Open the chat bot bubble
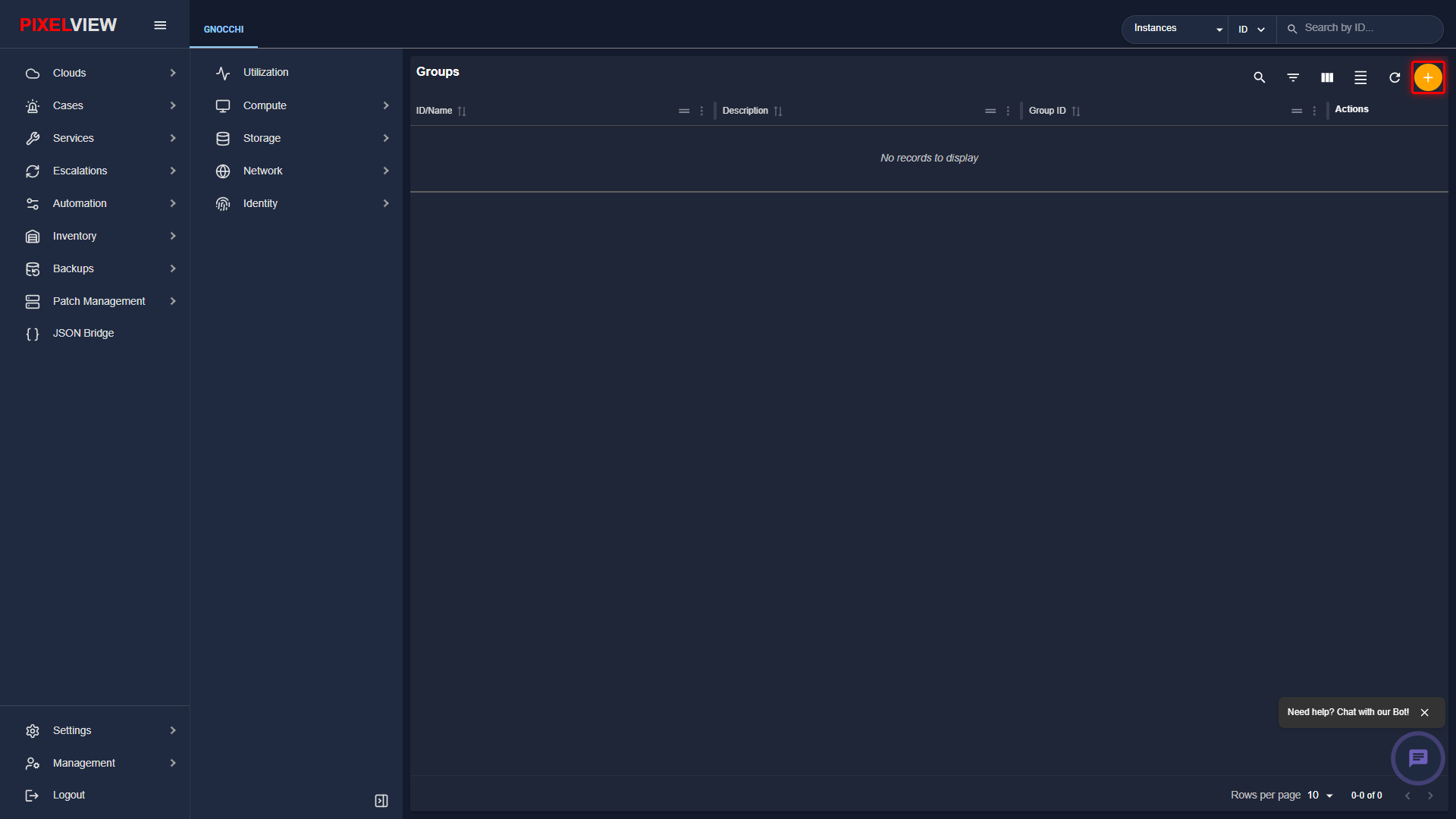Image resolution: width=1456 pixels, height=819 pixels. [1417, 758]
